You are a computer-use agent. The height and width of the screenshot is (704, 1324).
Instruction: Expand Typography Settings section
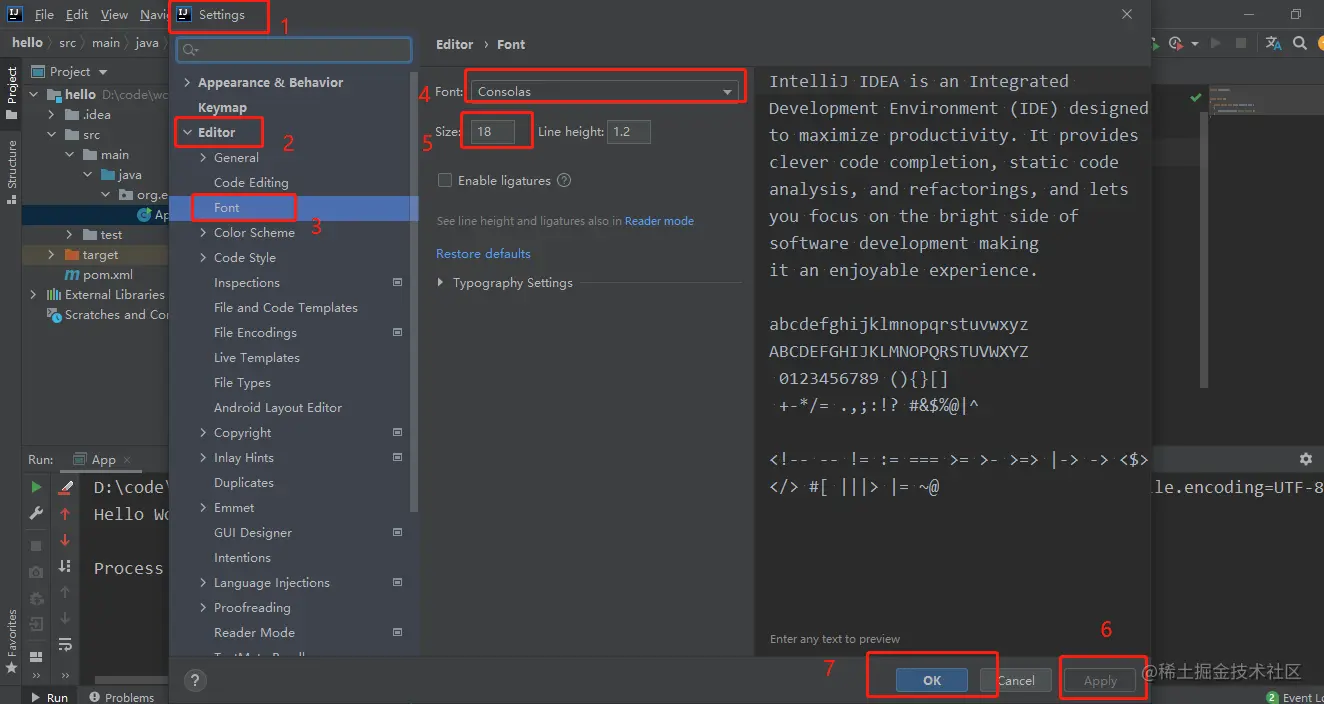pos(441,283)
